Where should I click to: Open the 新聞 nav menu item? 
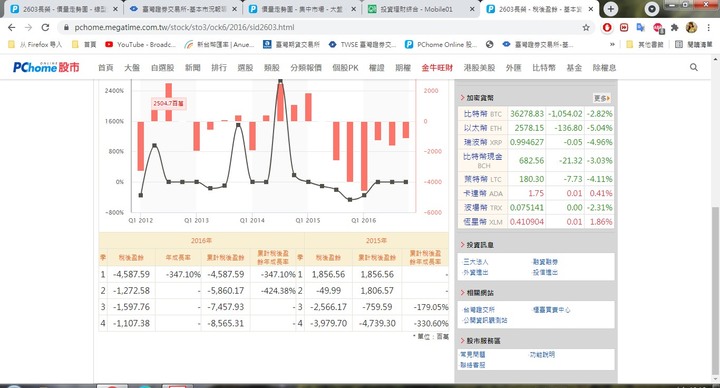(193, 67)
